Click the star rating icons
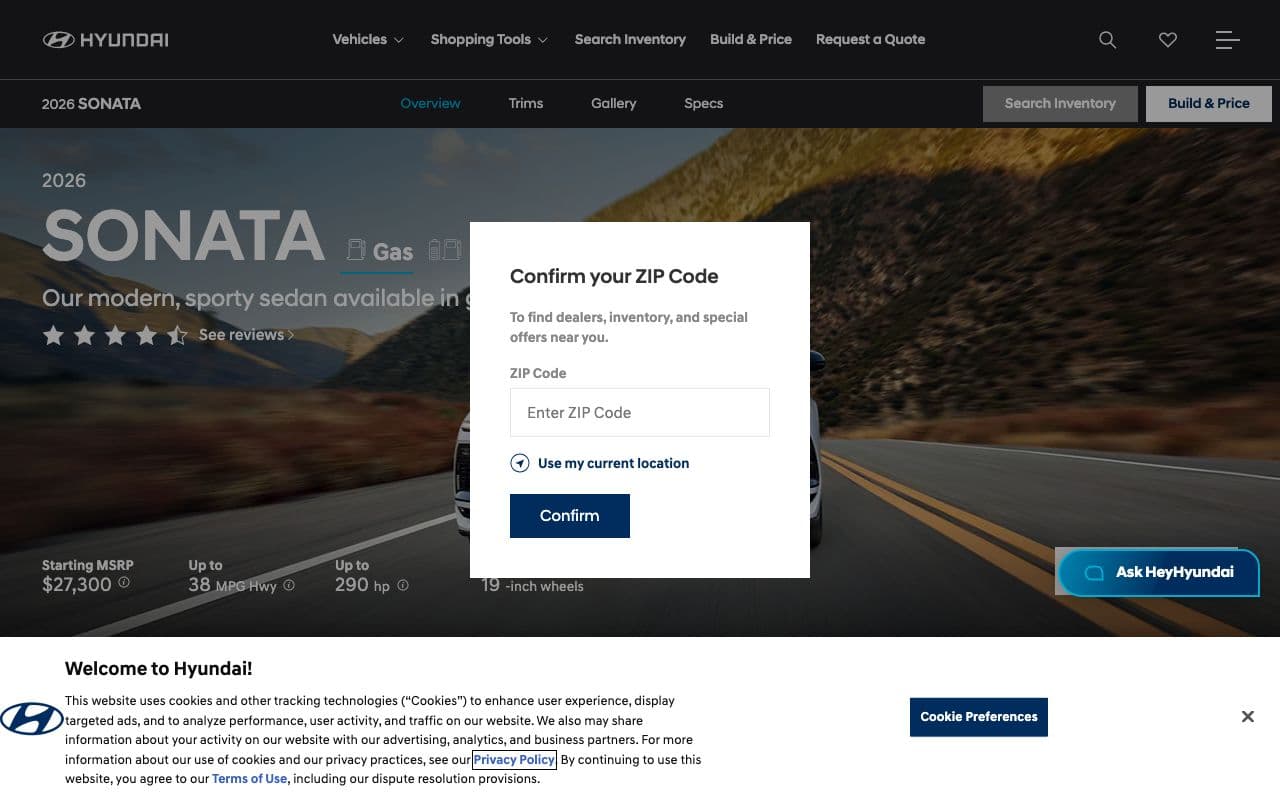This screenshot has width=1280, height=800. coord(115,335)
